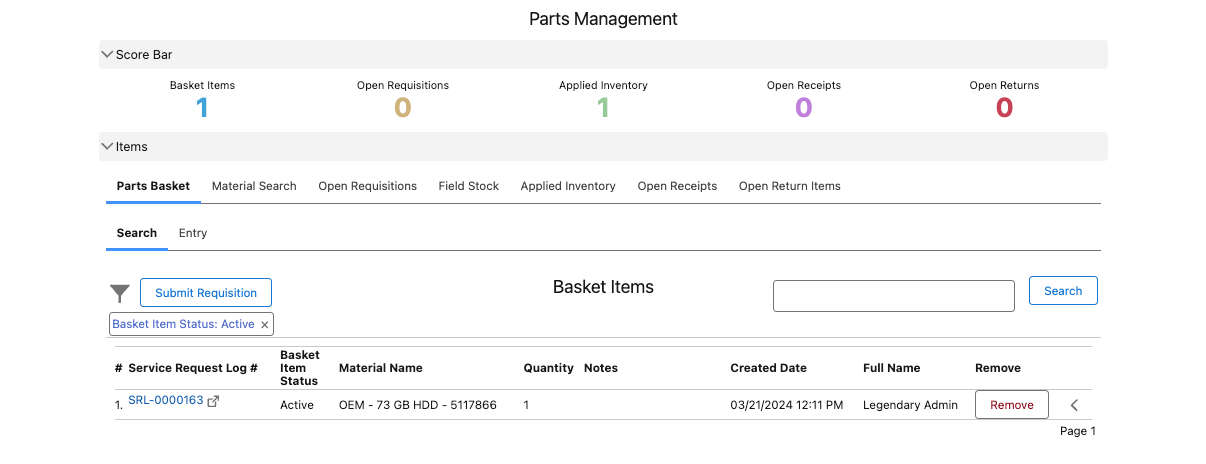
Task: Select the Parts Basket tab
Action: (153, 186)
